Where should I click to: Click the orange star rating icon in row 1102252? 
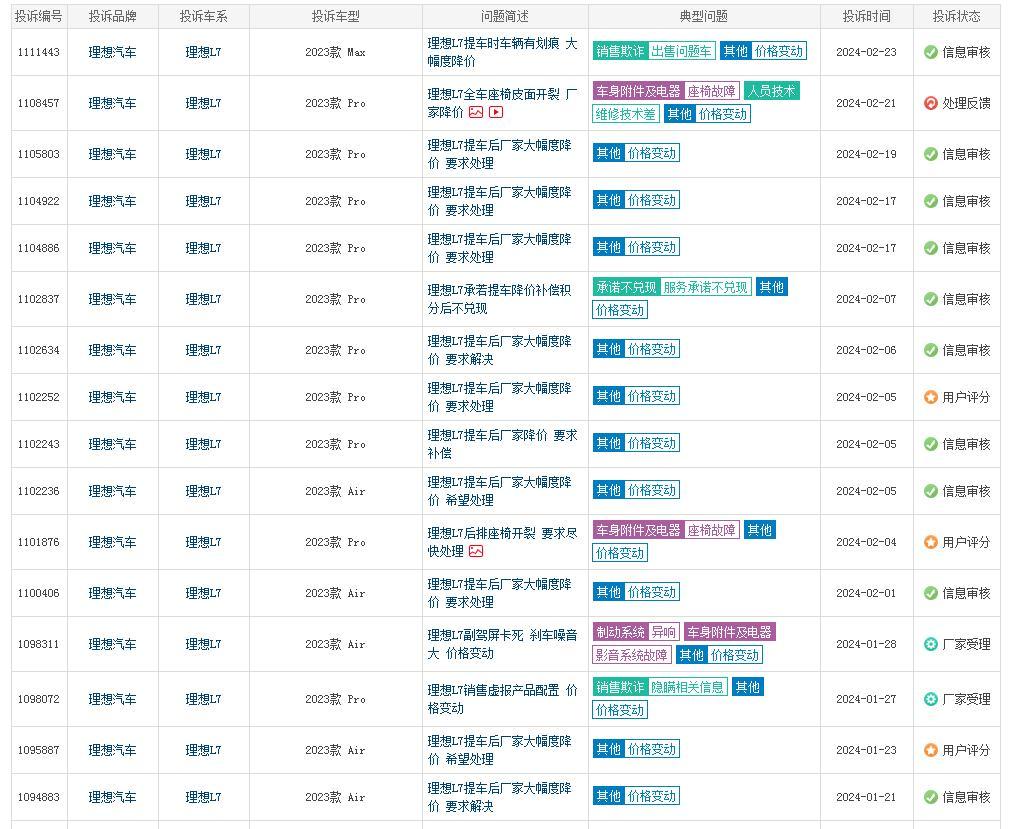[x=931, y=397]
